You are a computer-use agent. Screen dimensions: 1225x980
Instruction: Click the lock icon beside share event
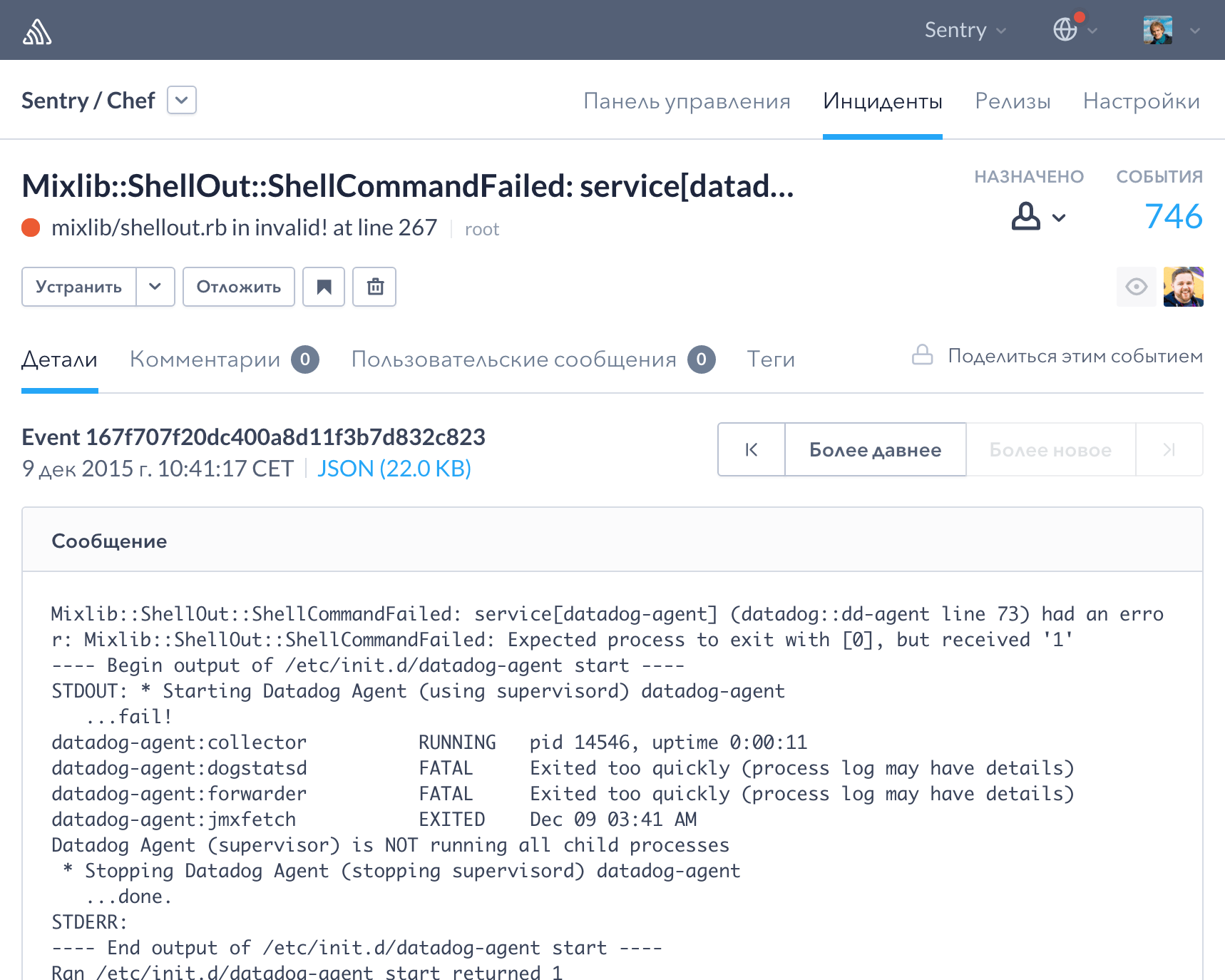pos(923,354)
